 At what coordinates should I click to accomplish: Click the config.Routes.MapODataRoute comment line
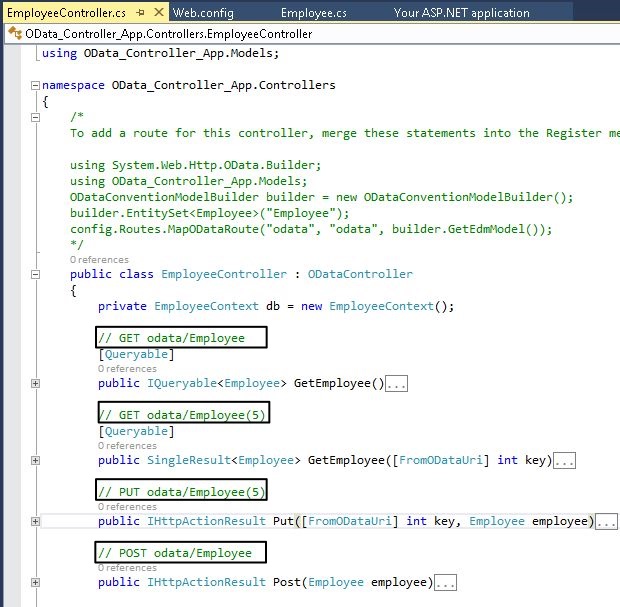point(311,229)
